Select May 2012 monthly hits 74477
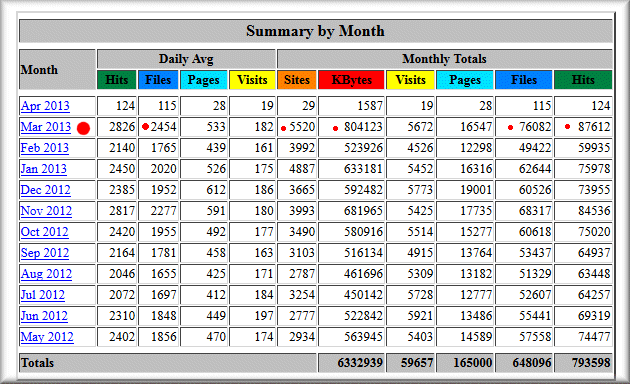The width and height of the screenshot is (630, 384). [x=594, y=337]
